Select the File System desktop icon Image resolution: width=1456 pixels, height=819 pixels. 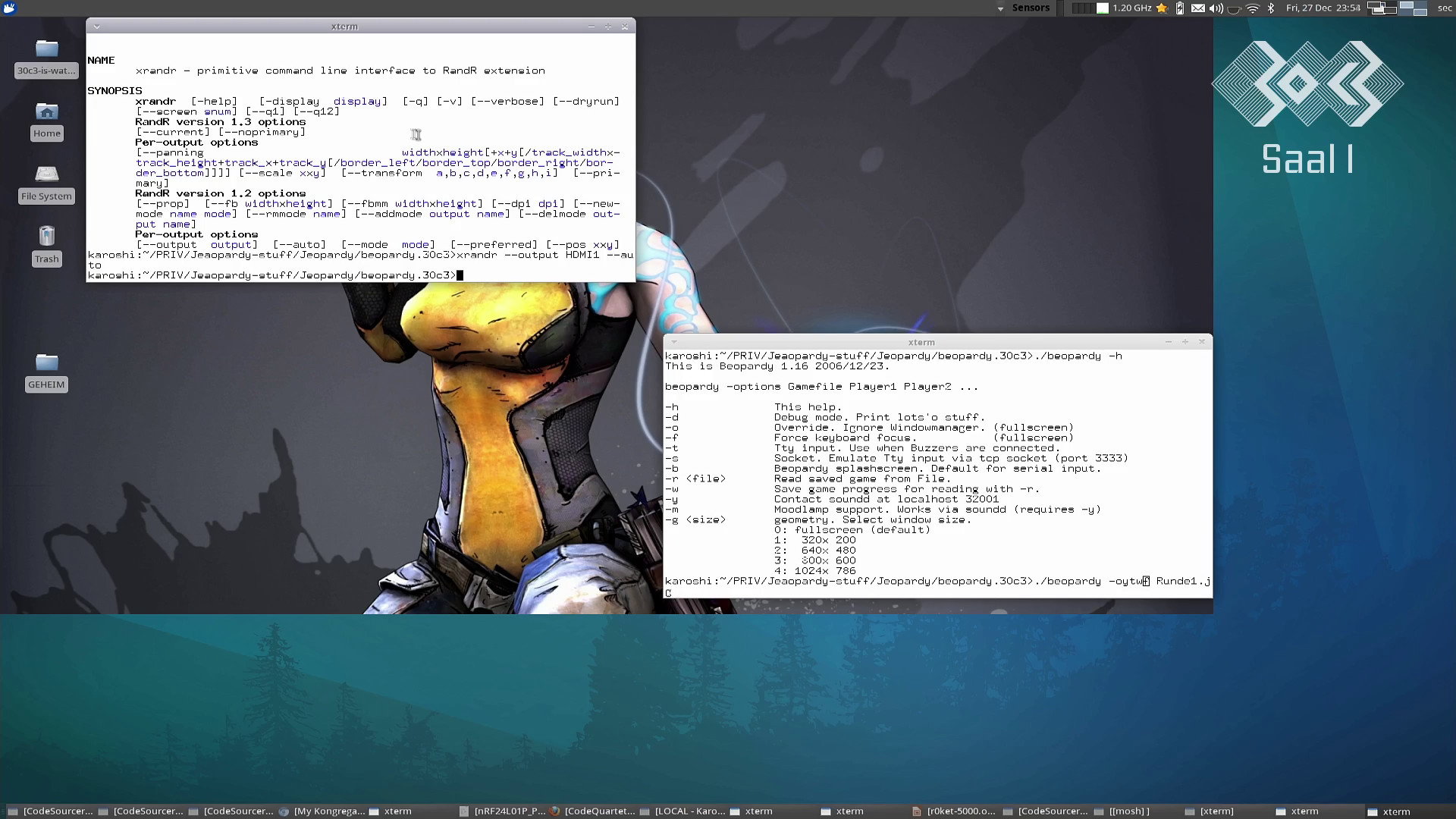pyautogui.click(x=46, y=184)
